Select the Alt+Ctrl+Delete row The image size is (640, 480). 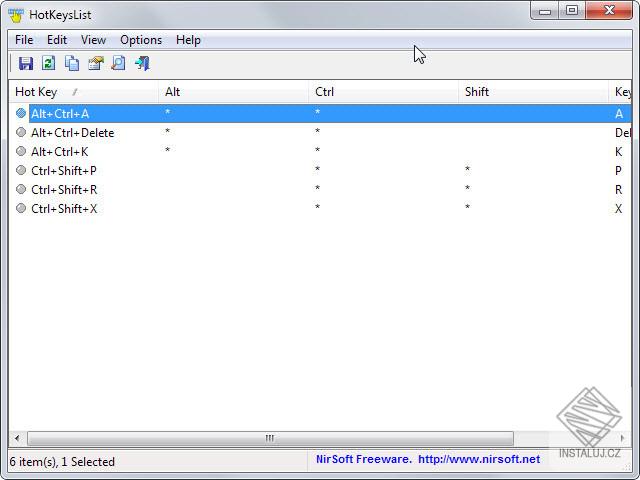click(320, 133)
